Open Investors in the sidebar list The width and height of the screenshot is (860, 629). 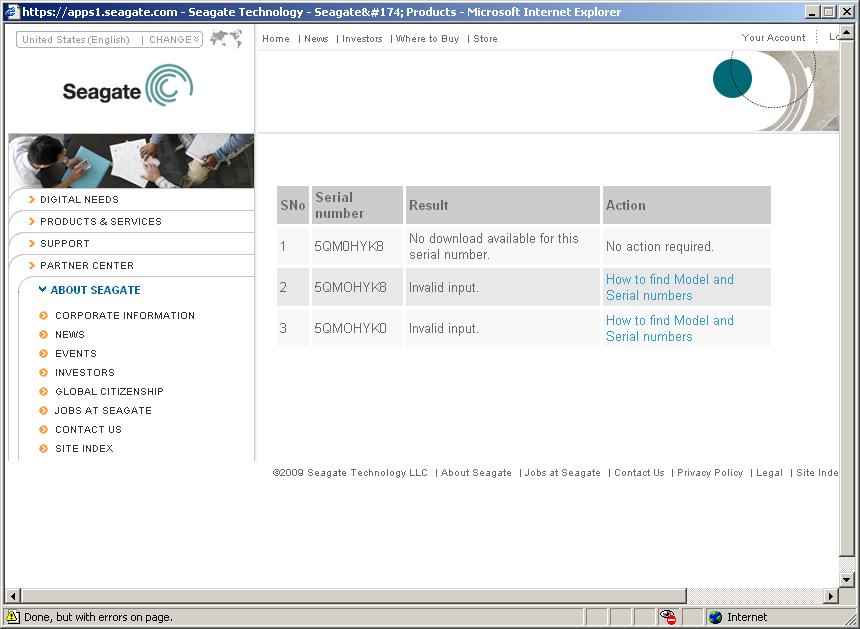tap(85, 373)
